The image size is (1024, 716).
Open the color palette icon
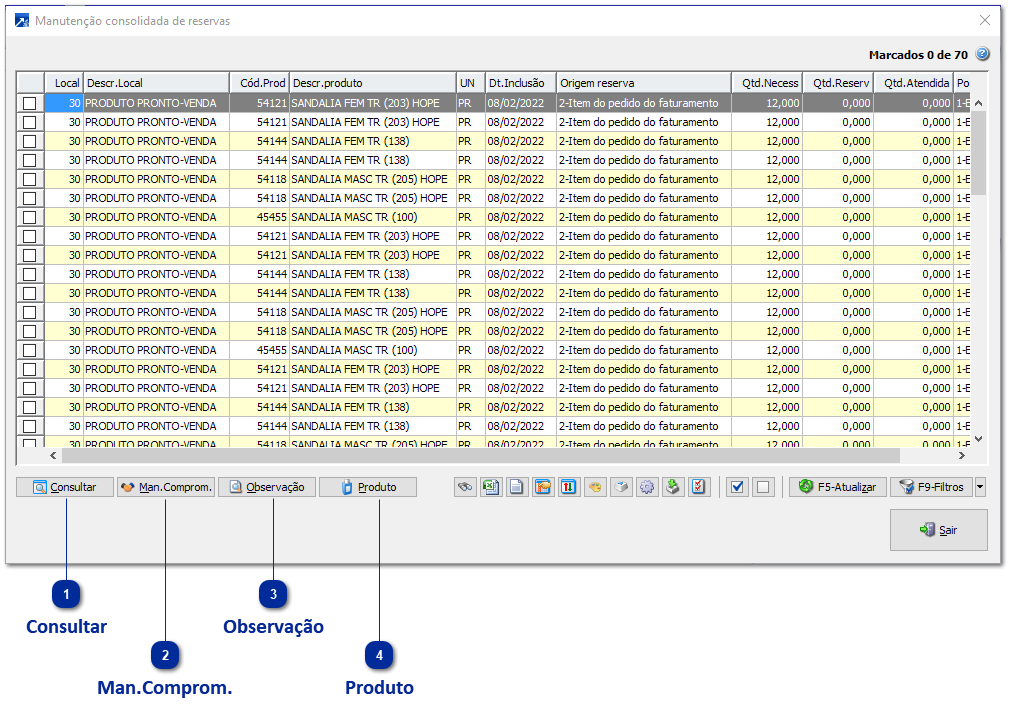[595, 487]
